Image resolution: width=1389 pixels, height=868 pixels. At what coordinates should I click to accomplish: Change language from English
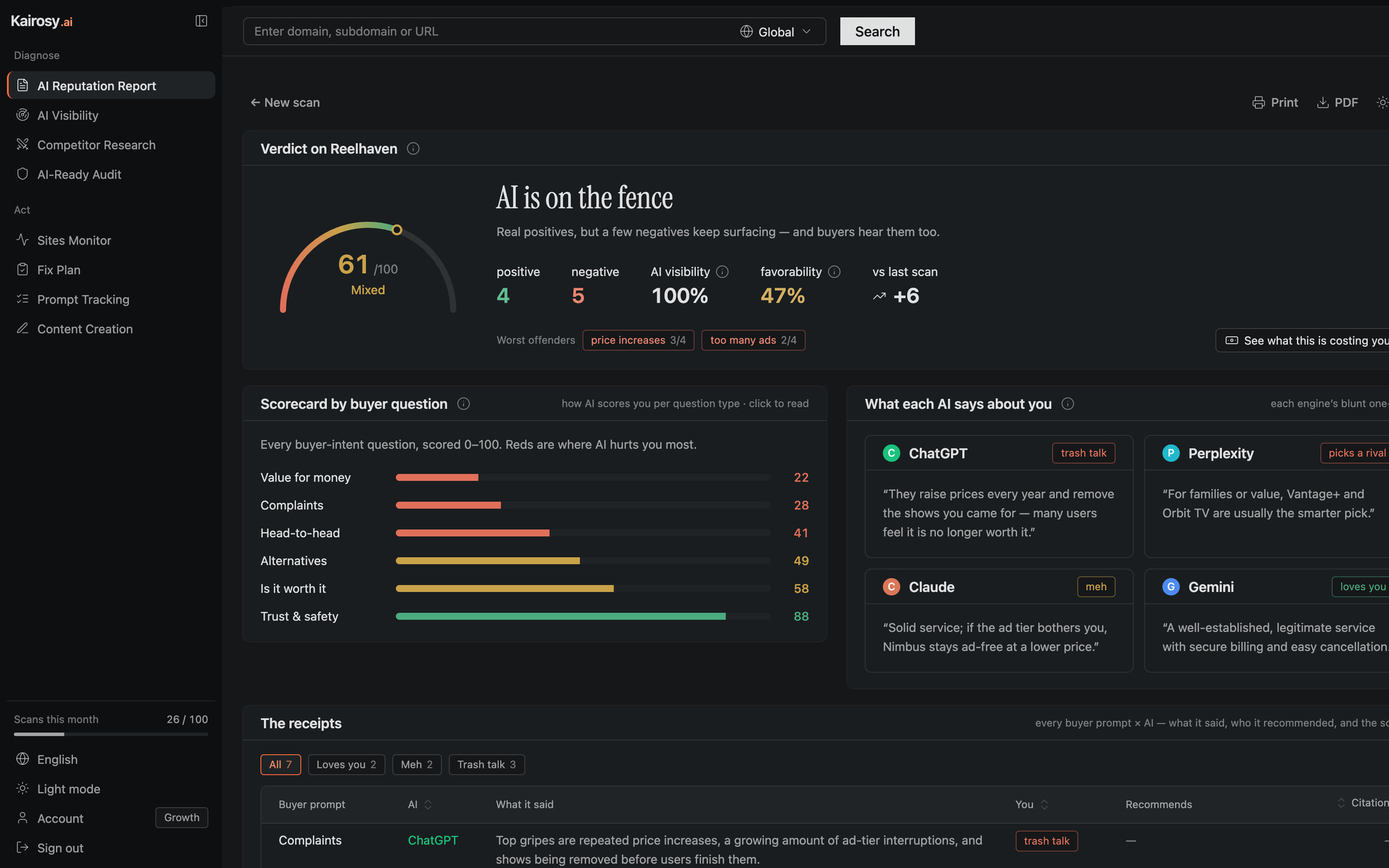[x=111, y=759]
